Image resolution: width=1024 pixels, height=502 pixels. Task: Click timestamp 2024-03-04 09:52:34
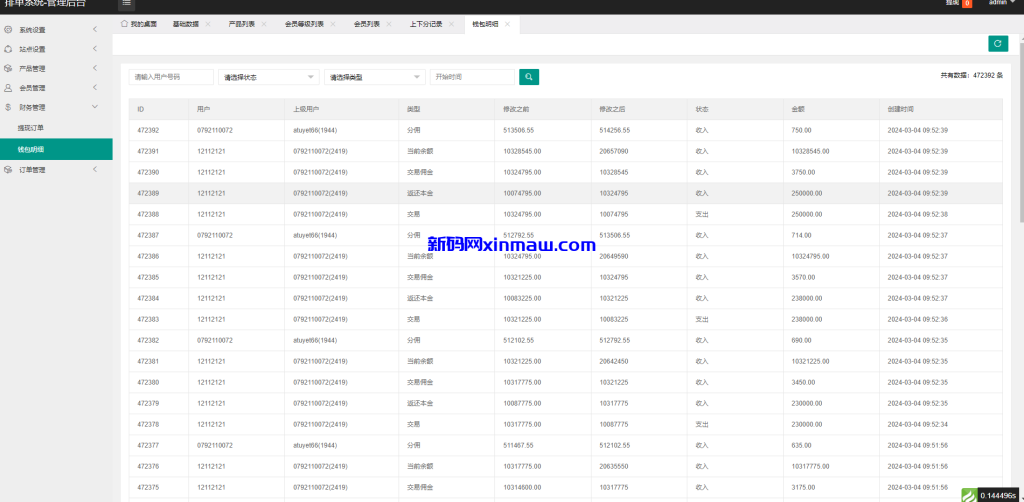[x=918, y=424]
